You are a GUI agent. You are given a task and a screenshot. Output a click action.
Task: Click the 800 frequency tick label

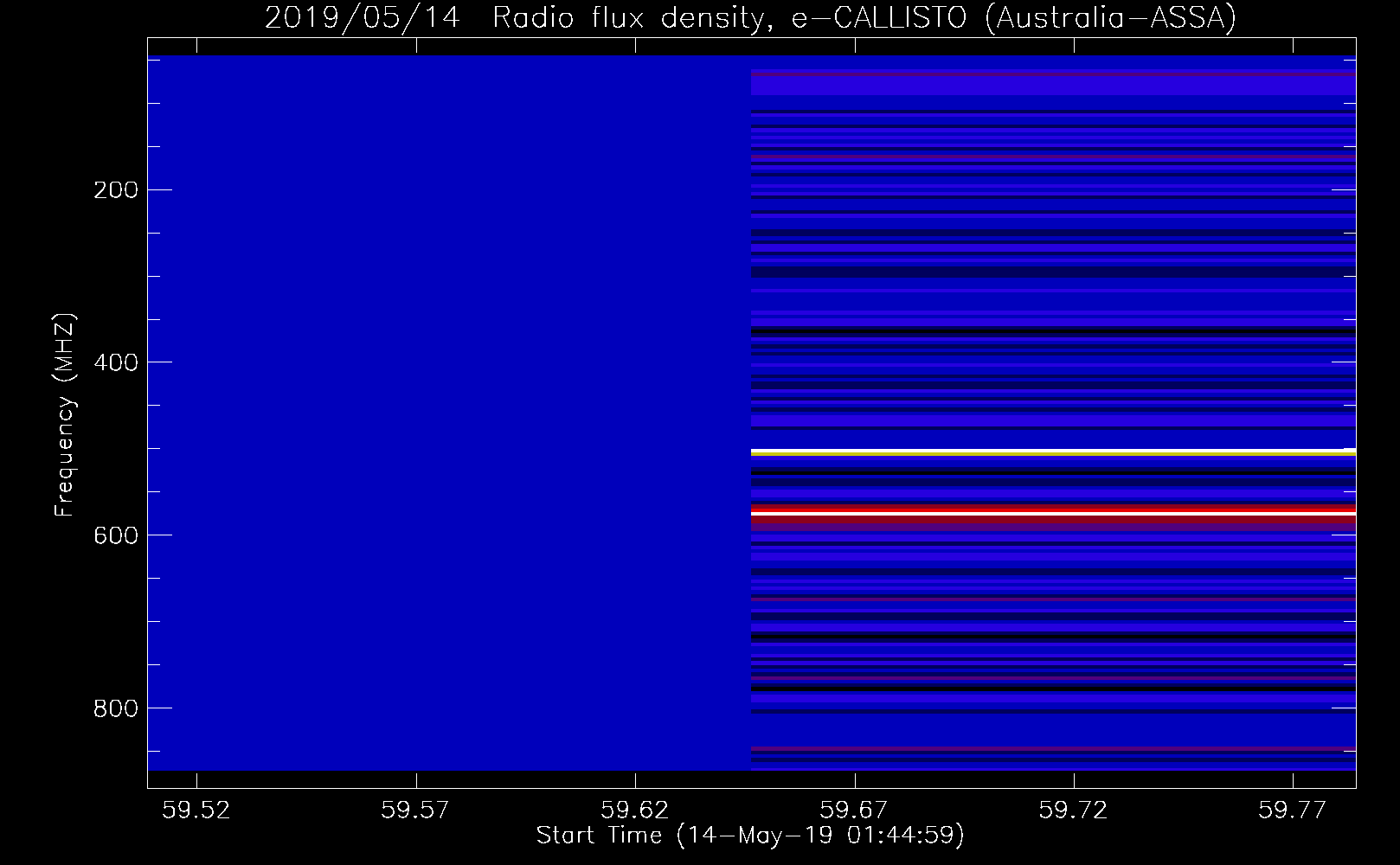pos(116,708)
